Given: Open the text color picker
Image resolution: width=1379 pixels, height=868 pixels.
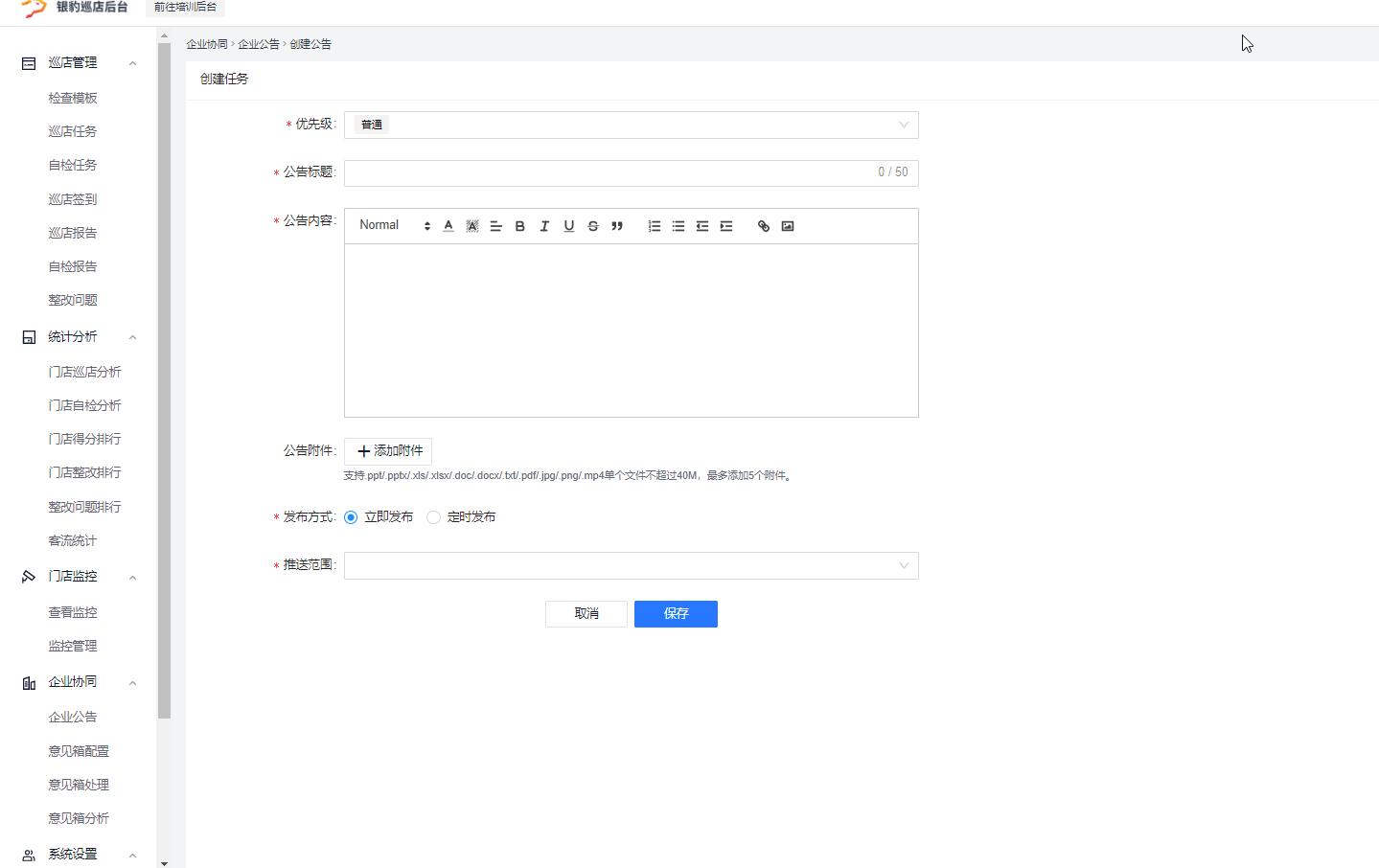Looking at the screenshot, I should tap(448, 226).
